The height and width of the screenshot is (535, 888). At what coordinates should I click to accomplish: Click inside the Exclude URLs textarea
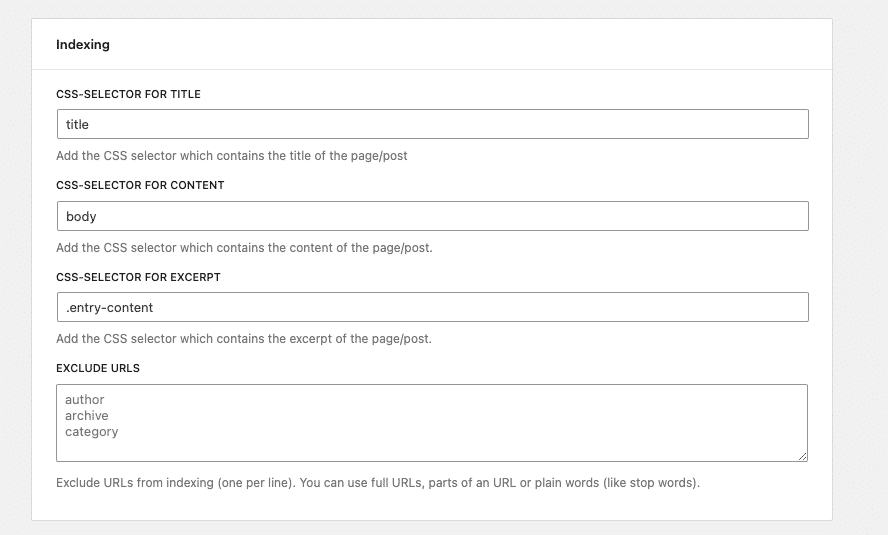point(432,423)
